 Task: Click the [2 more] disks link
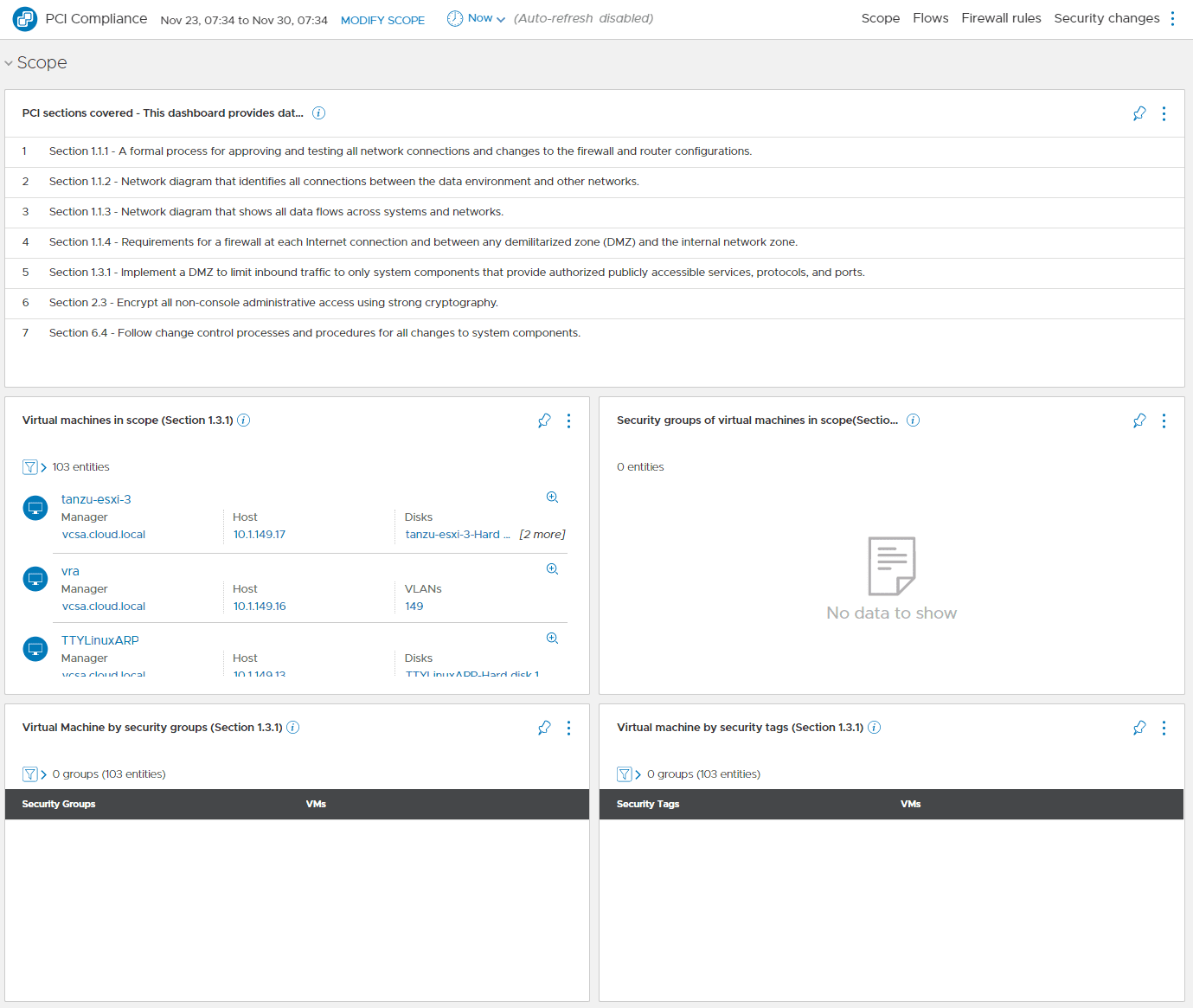point(542,535)
